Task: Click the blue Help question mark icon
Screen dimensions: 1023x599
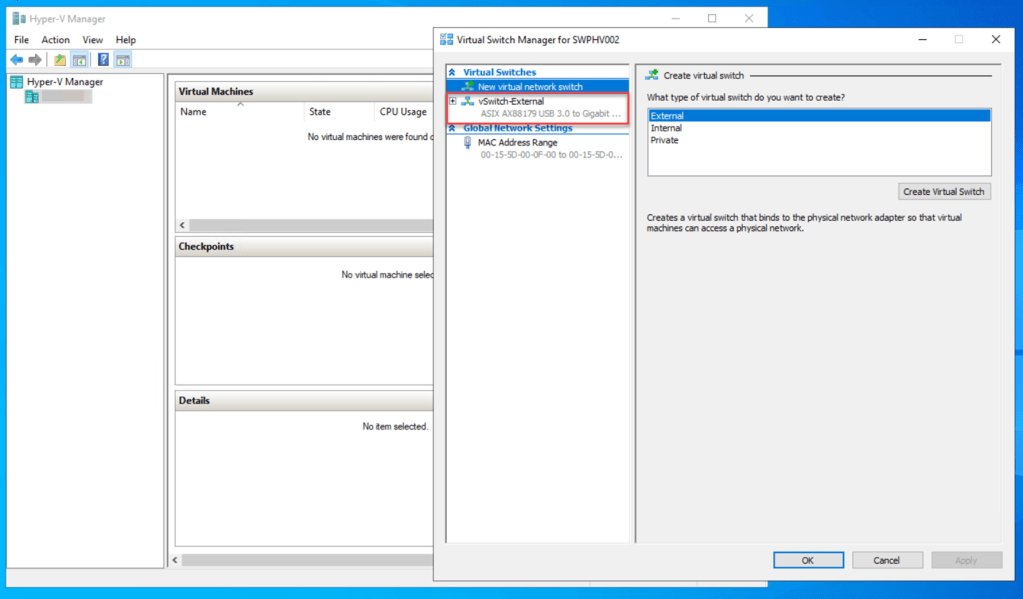Action: [x=103, y=60]
